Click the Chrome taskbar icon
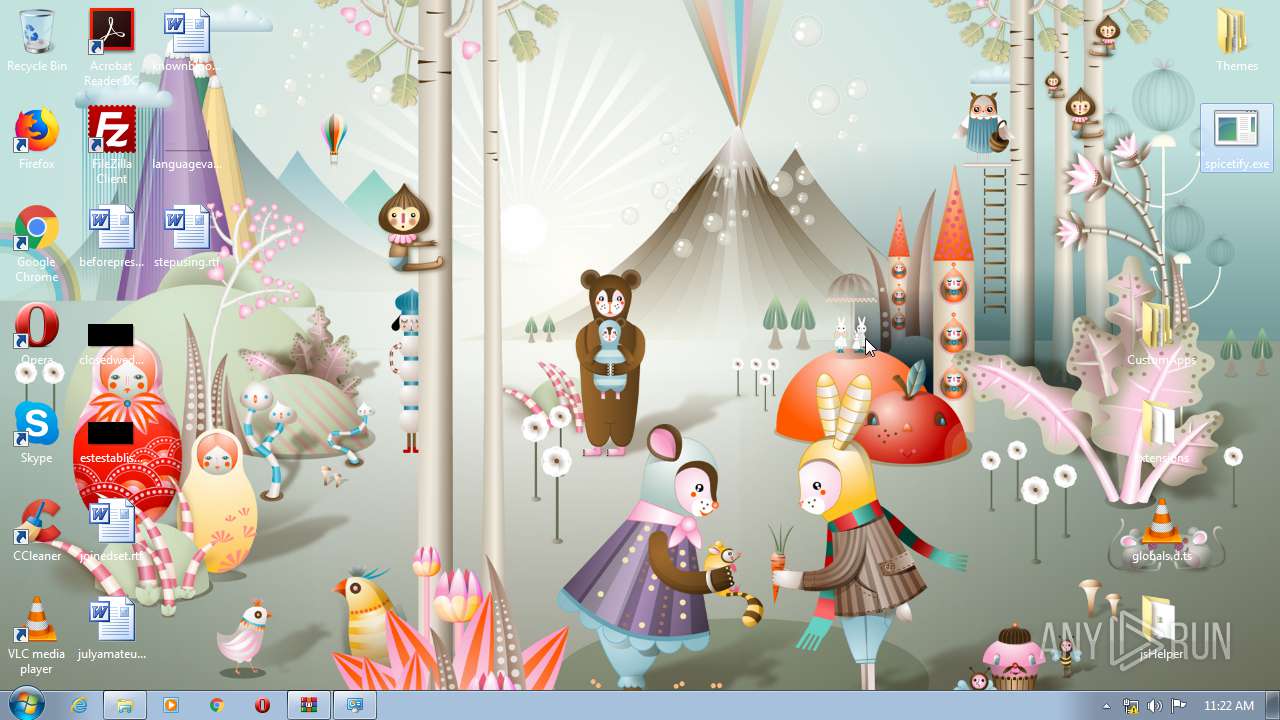Screen dimensions: 1280x720 [217, 705]
